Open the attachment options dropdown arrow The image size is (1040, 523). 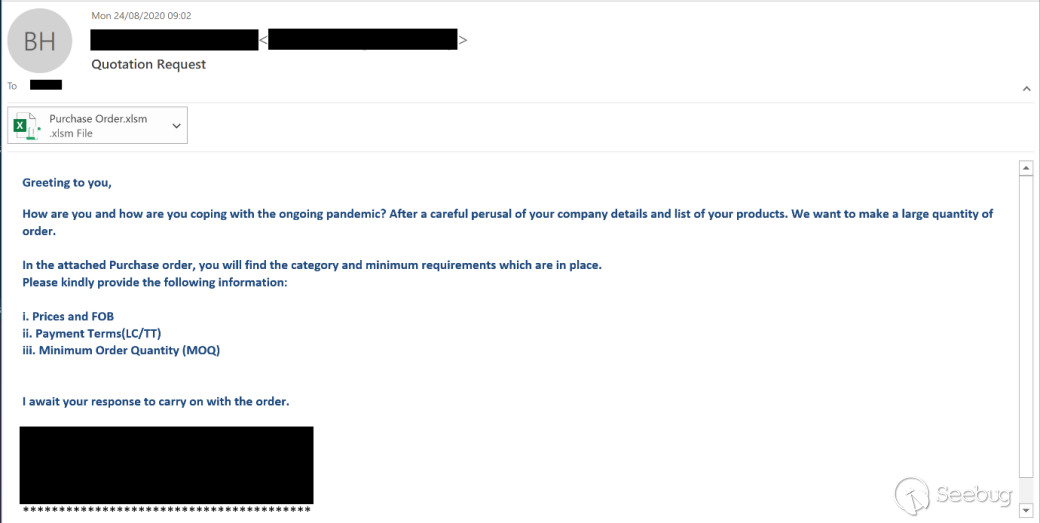pos(177,126)
